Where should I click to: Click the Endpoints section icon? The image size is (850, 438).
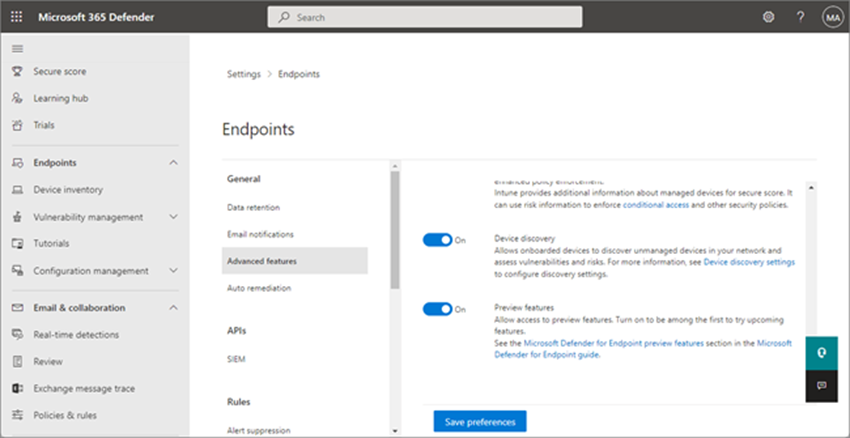point(17,163)
